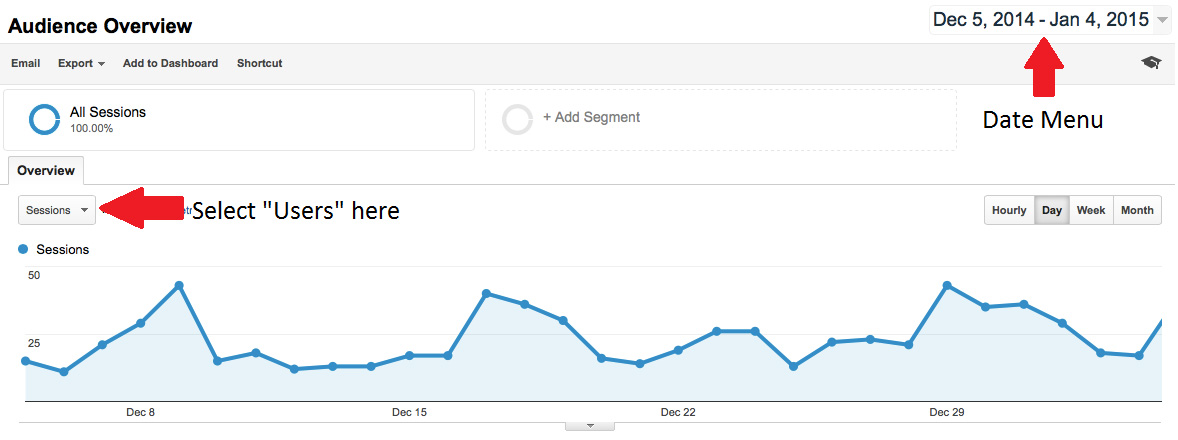Click Add to Dashboard

pyautogui.click(x=171, y=64)
